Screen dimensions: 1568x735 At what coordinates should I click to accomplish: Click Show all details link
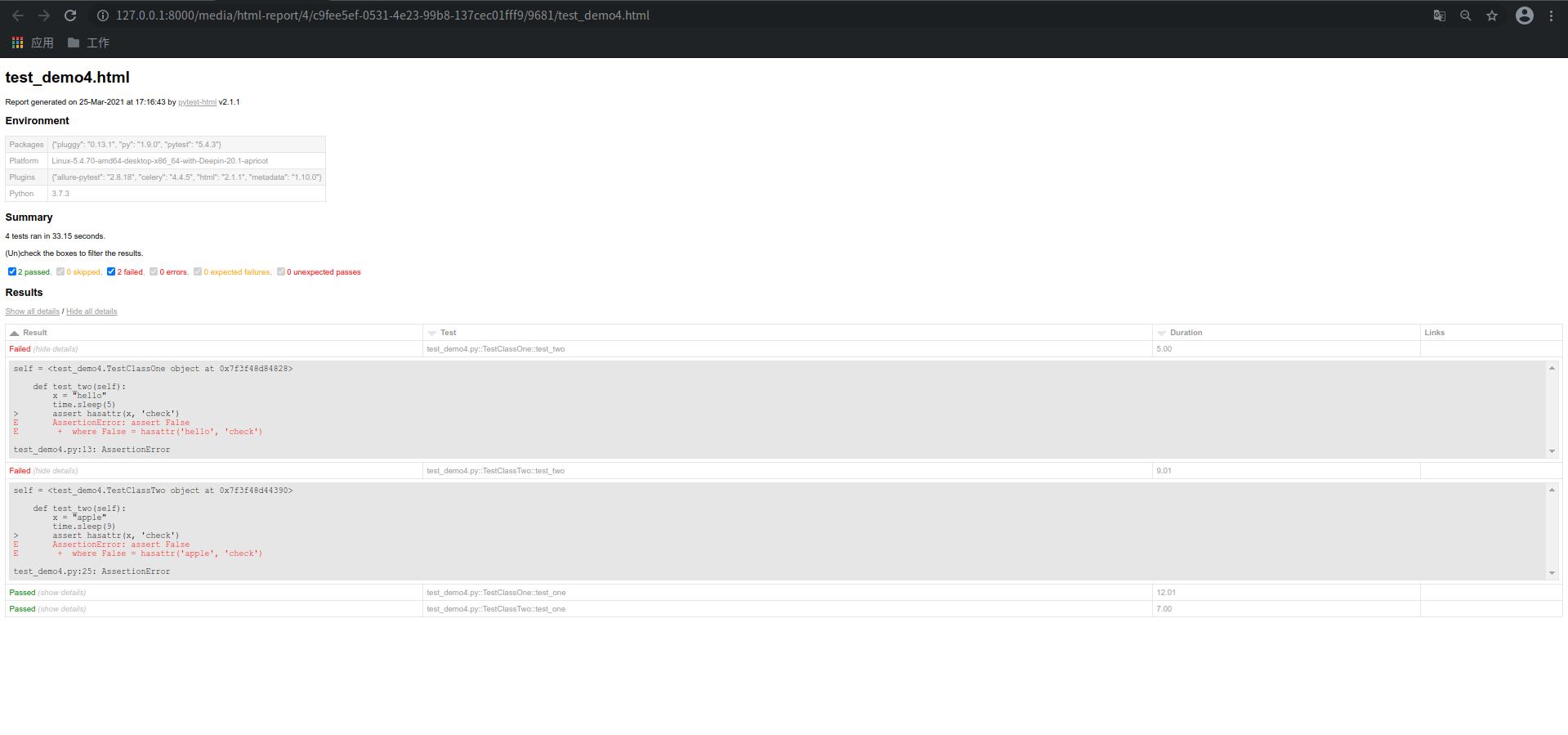(32, 311)
